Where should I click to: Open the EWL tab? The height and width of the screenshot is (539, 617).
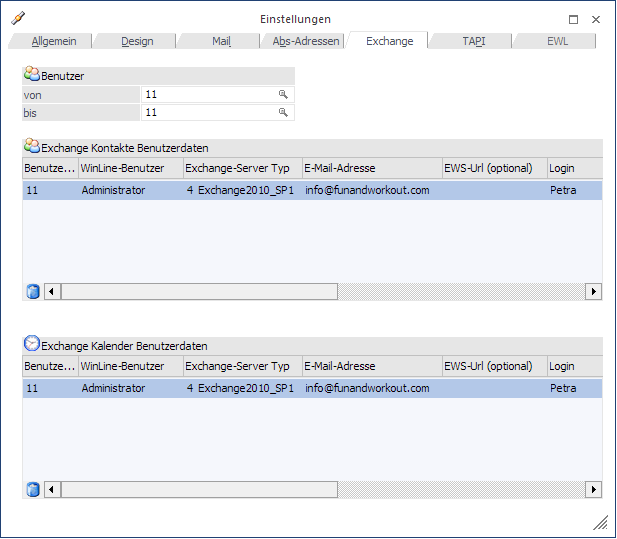557,41
